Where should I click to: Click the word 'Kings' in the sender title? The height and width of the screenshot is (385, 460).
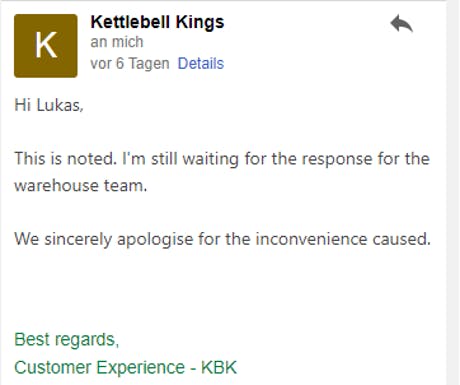click(200, 23)
